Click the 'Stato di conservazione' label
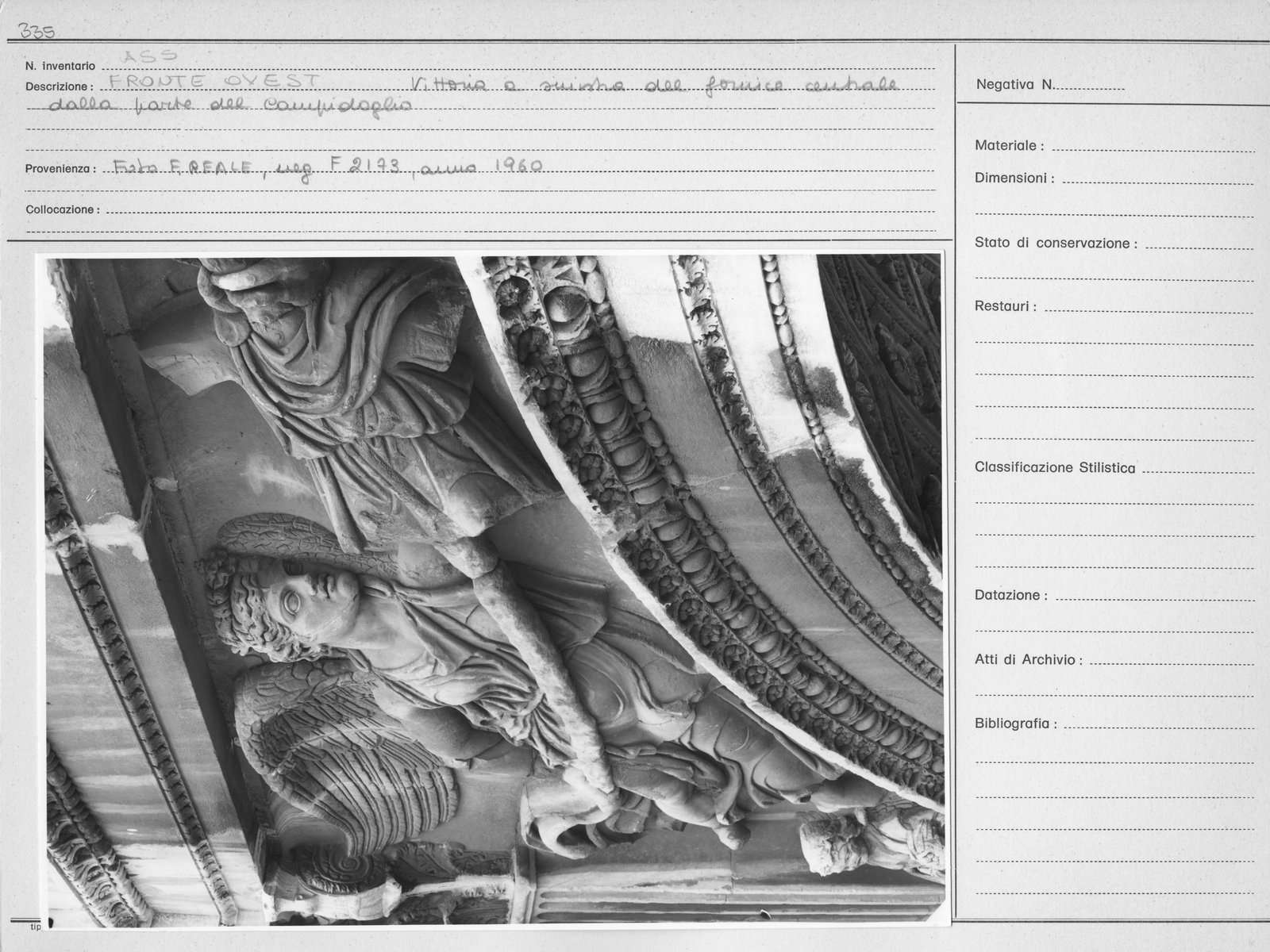Image resolution: width=1270 pixels, height=952 pixels. click(1056, 244)
